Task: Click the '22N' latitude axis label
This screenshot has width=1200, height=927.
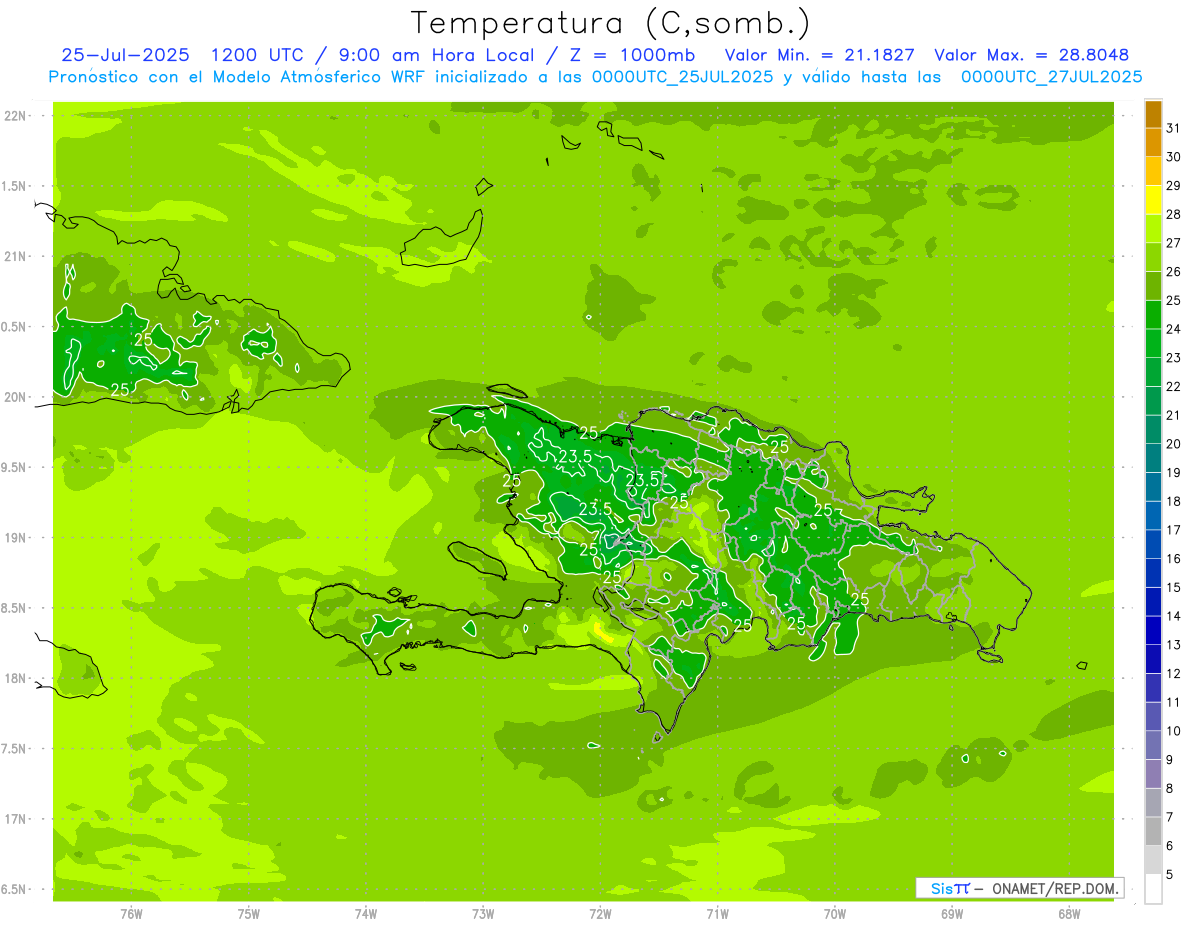Action: tap(16, 116)
